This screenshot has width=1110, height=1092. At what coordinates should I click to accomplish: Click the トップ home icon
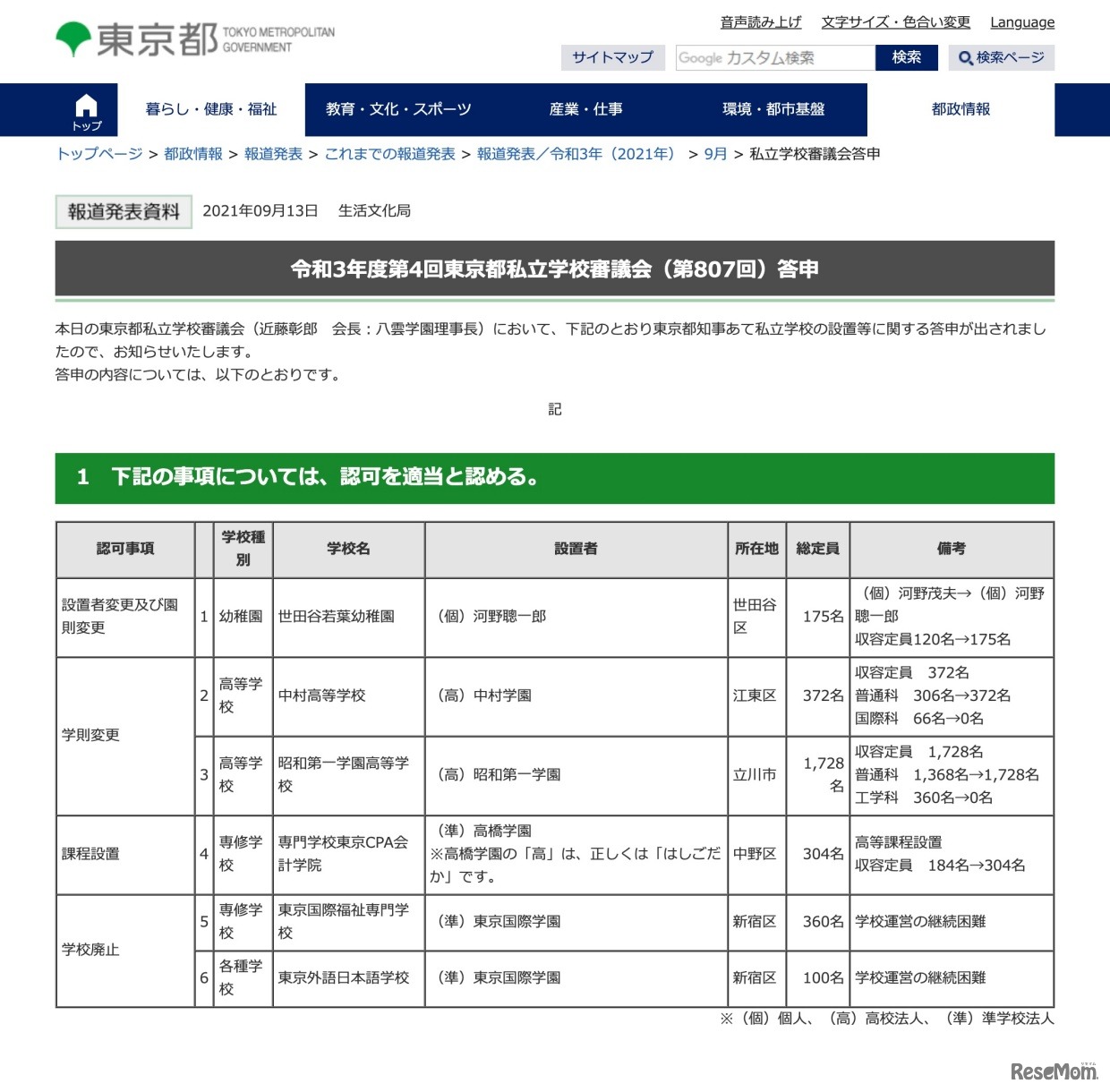click(83, 109)
